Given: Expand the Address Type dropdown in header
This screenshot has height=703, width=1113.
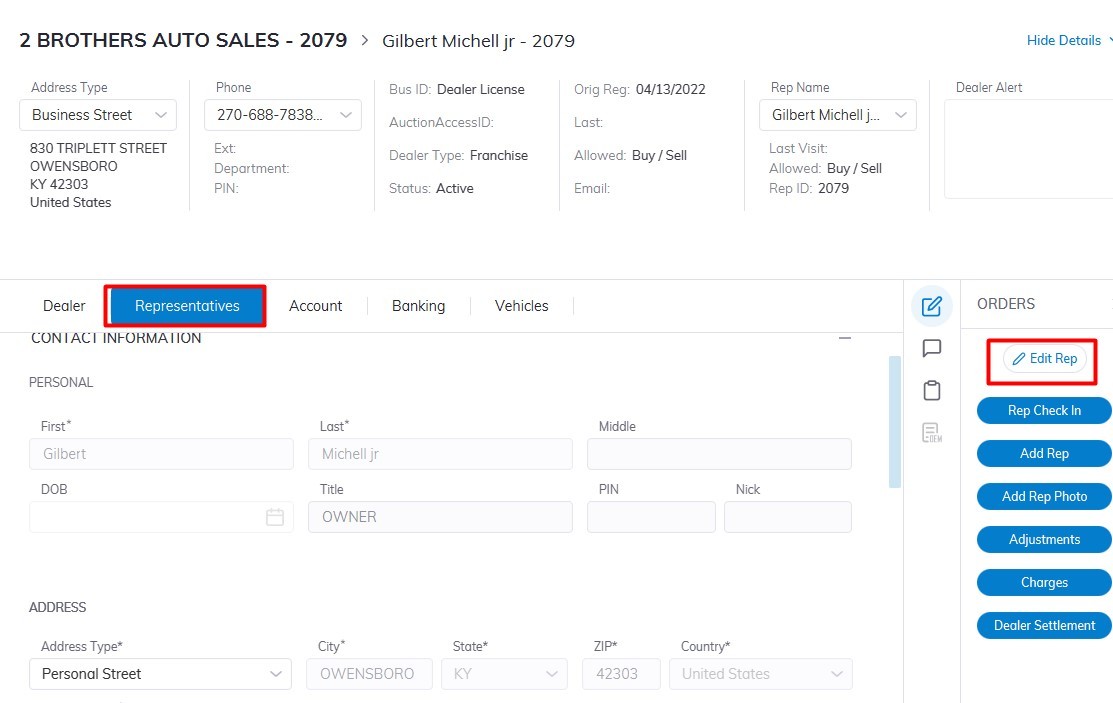Looking at the screenshot, I should [98, 115].
